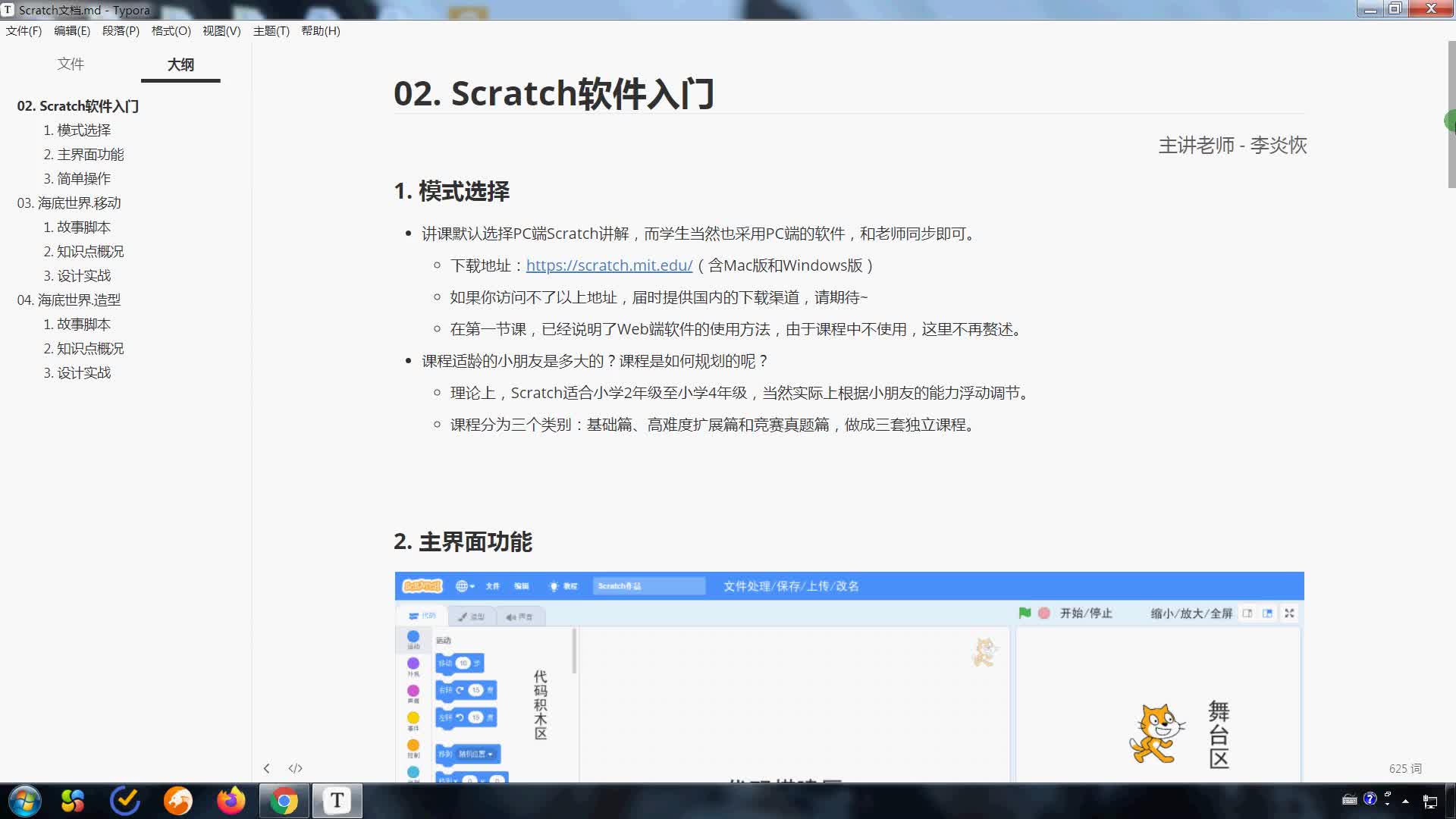Click the heading 2. 主界面功能 in document

click(463, 542)
